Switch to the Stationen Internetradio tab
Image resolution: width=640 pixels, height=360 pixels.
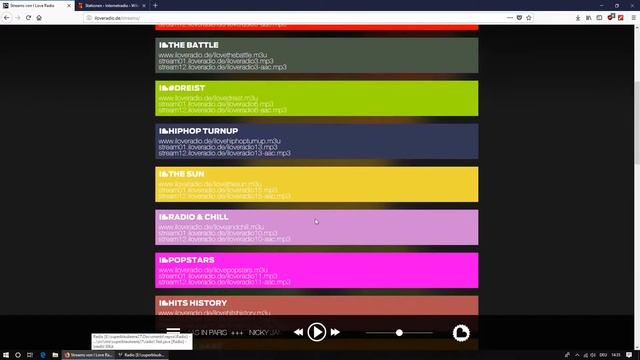111,6
